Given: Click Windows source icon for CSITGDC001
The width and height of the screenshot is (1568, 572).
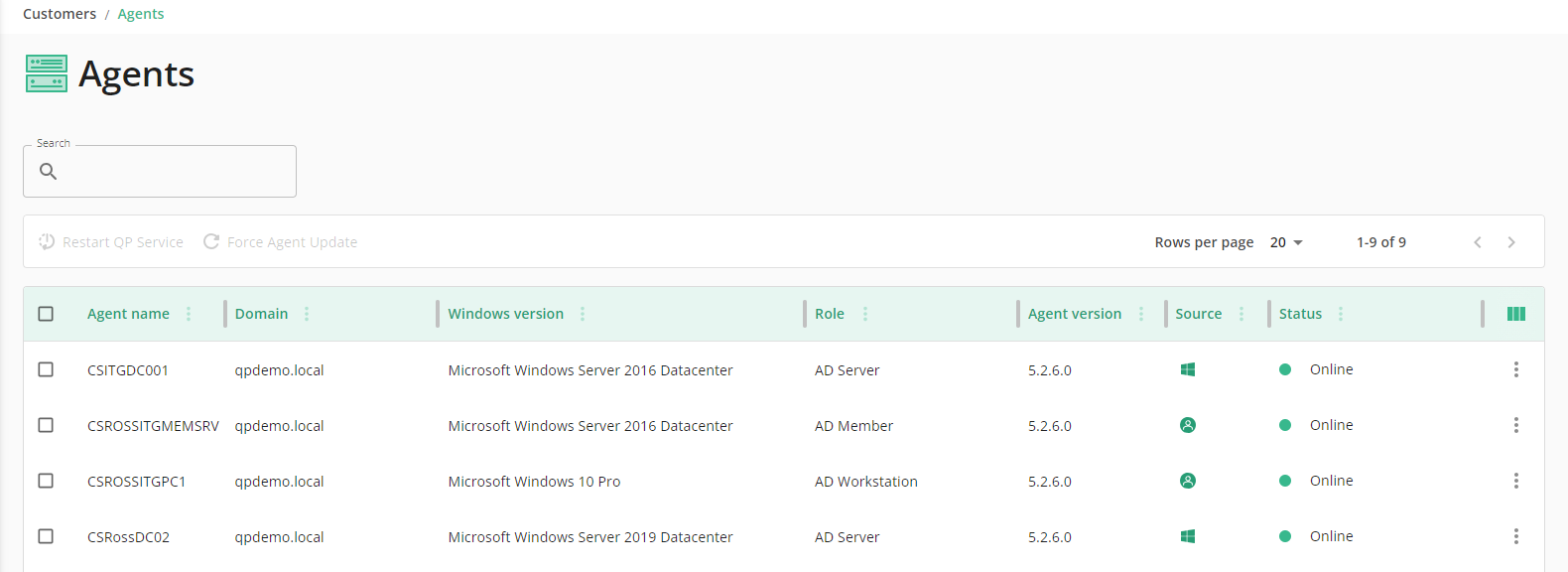Looking at the screenshot, I should [x=1187, y=369].
